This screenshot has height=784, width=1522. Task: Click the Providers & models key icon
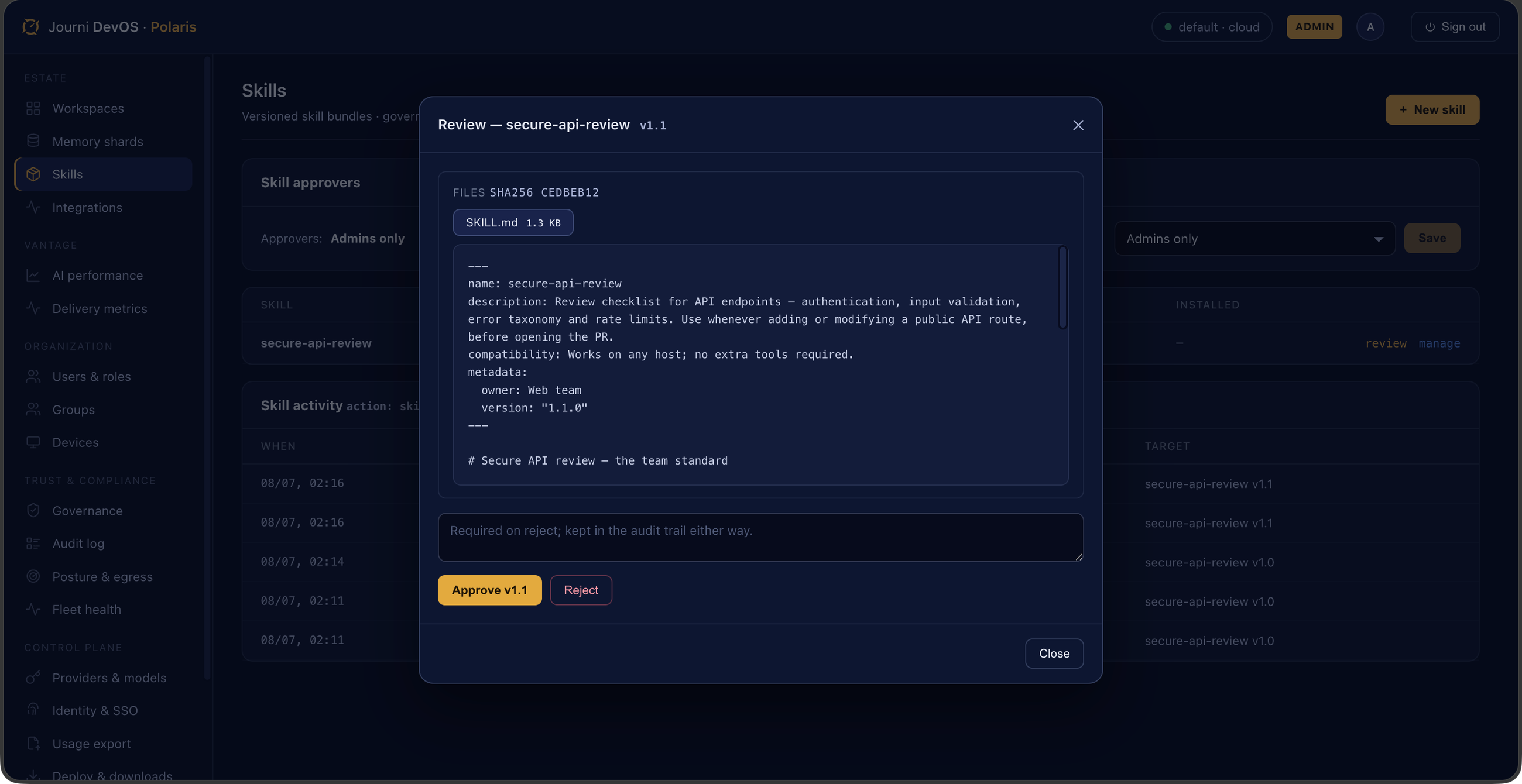[x=33, y=678]
